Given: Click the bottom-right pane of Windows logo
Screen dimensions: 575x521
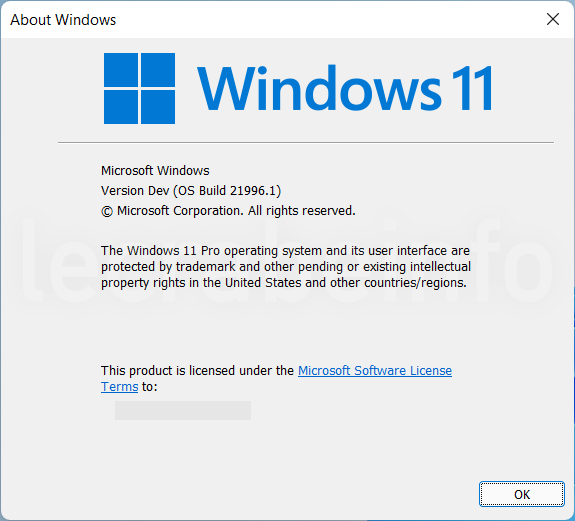Looking at the screenshot, I should (x=158, y=107).
